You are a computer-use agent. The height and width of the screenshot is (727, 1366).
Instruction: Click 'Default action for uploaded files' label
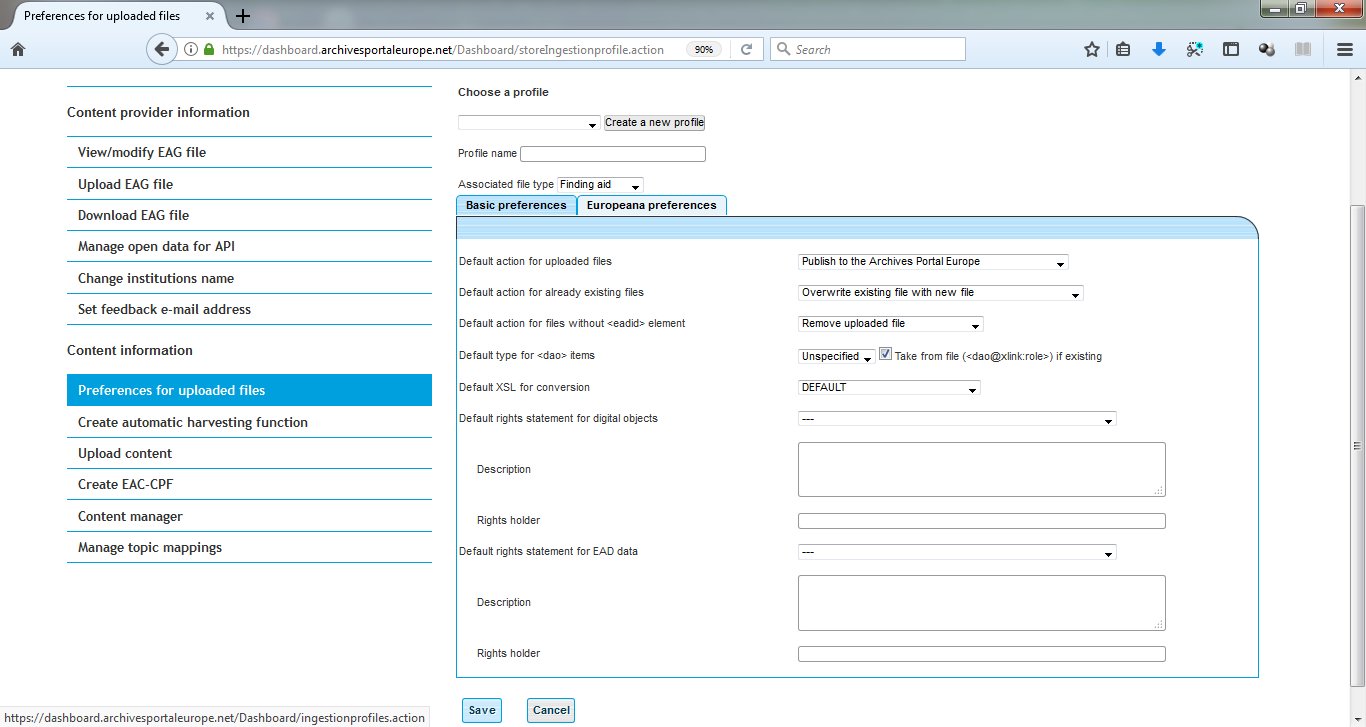[535, 261]
